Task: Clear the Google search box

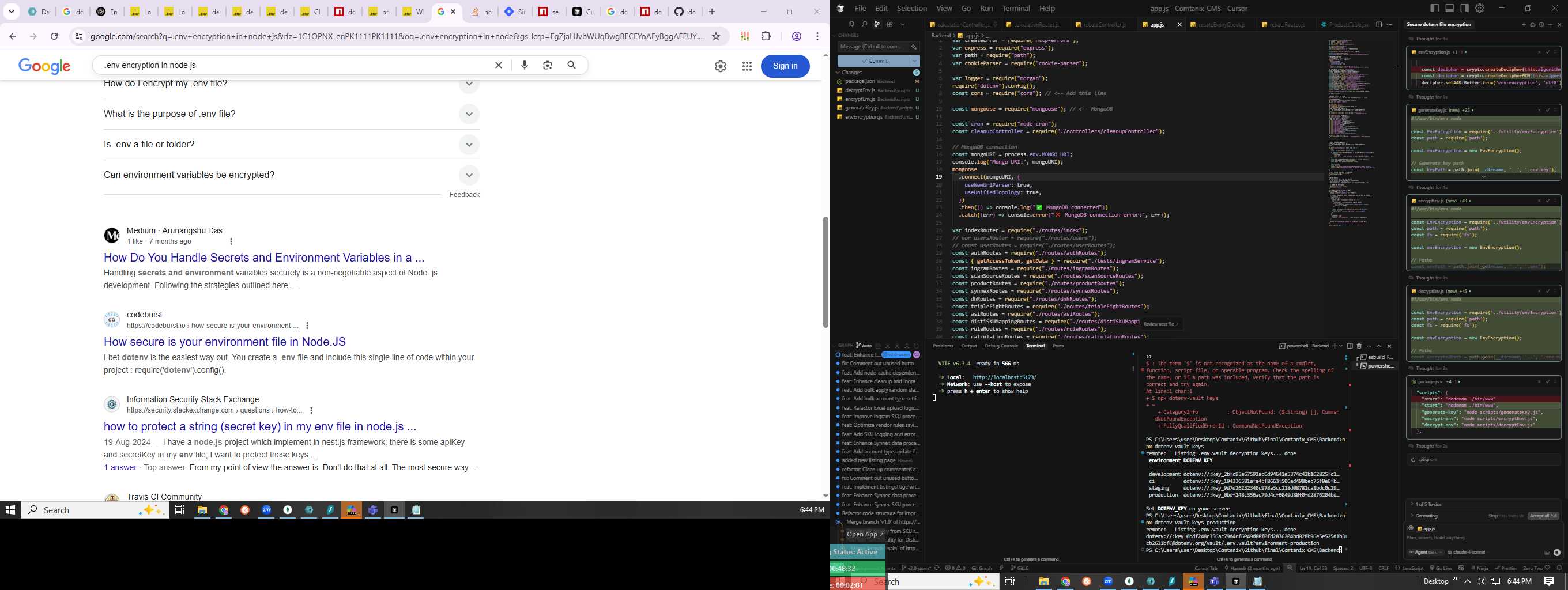Action: [x=499, y=65]
